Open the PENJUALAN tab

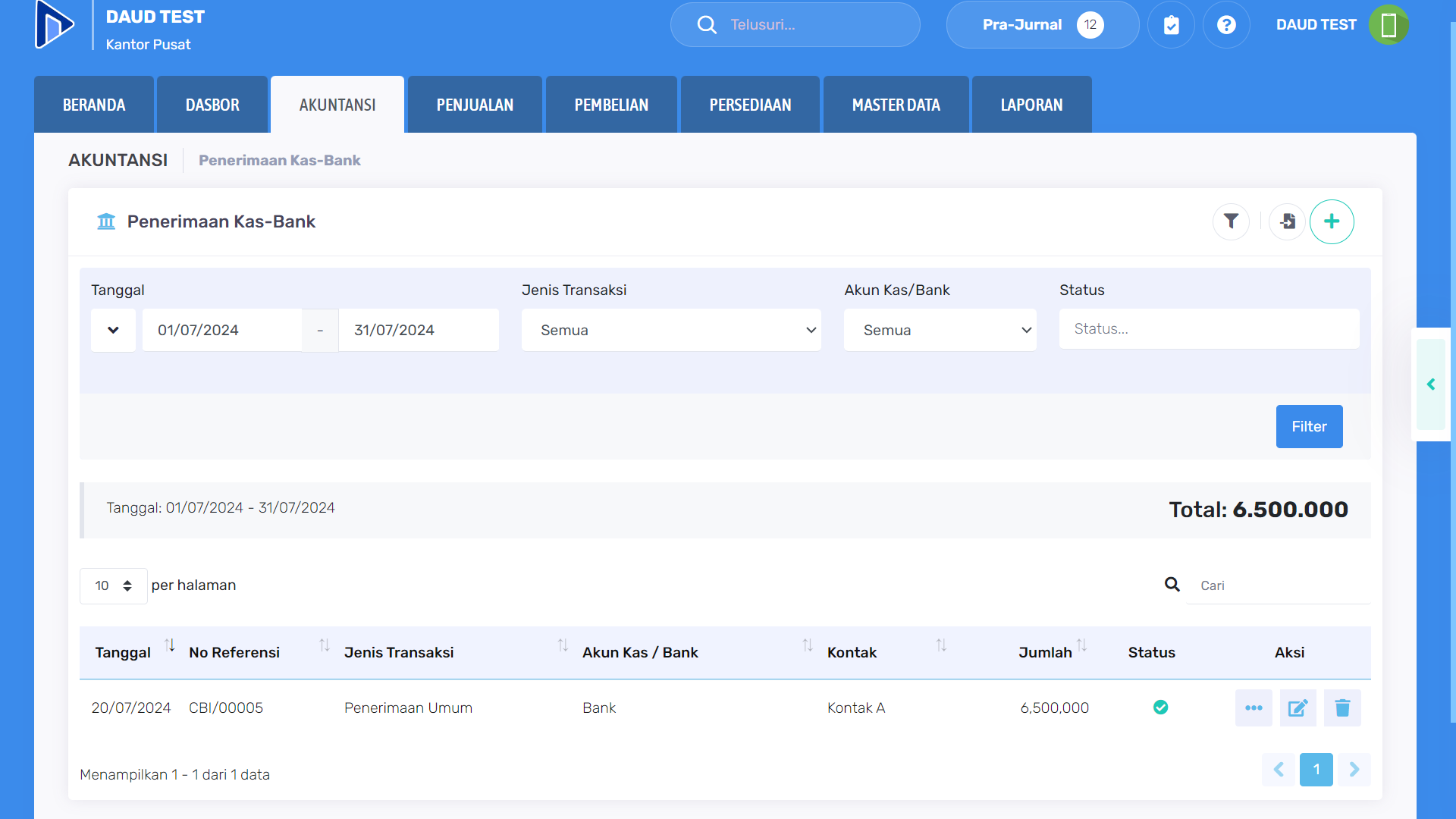pyautogui.click(x=475, y=105)
